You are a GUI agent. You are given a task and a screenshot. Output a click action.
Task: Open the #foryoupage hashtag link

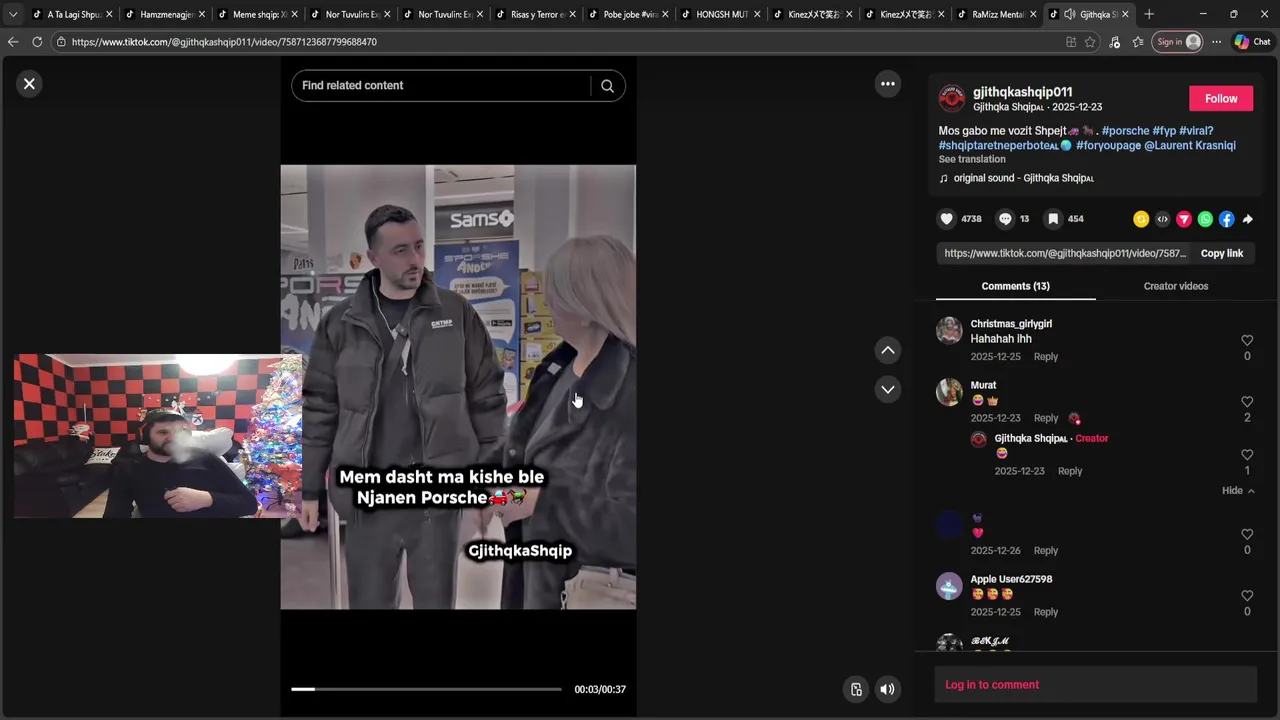point(1108,146)
